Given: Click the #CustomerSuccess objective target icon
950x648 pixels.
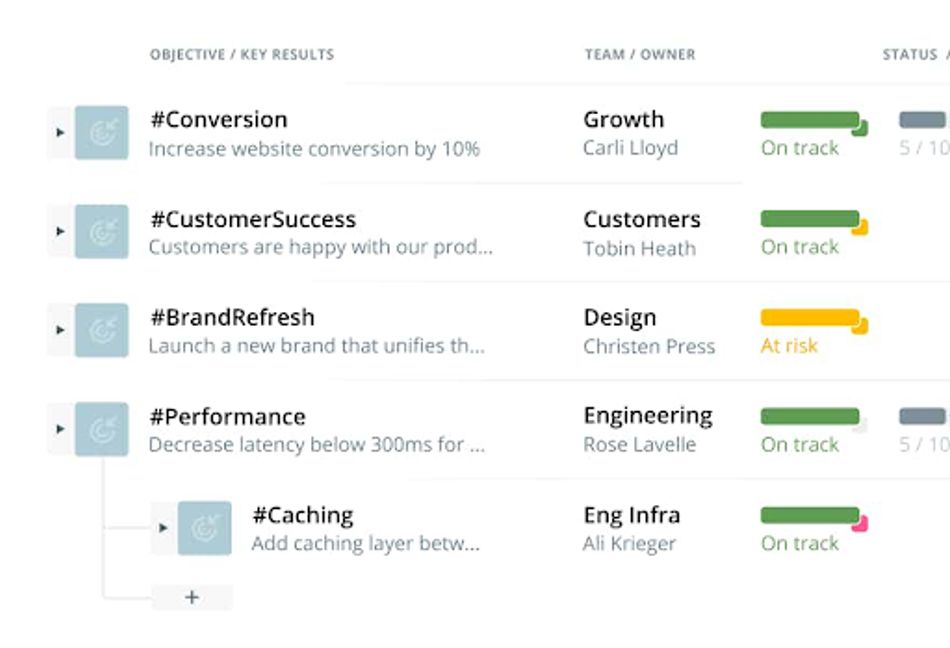Looking at the screenshot, I should 102,231.
